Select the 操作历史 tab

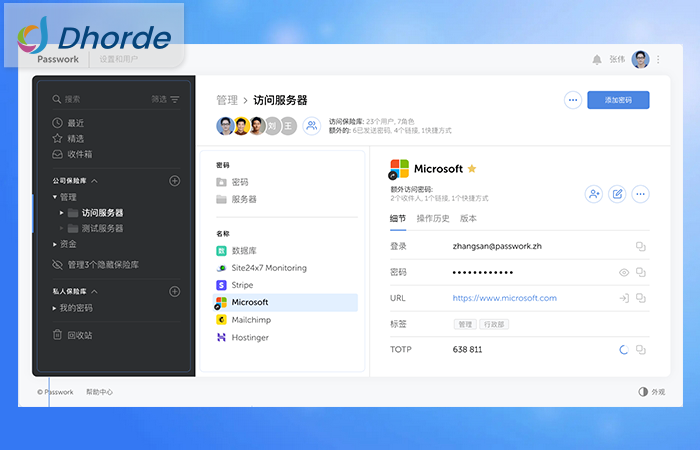click(433, 219)
